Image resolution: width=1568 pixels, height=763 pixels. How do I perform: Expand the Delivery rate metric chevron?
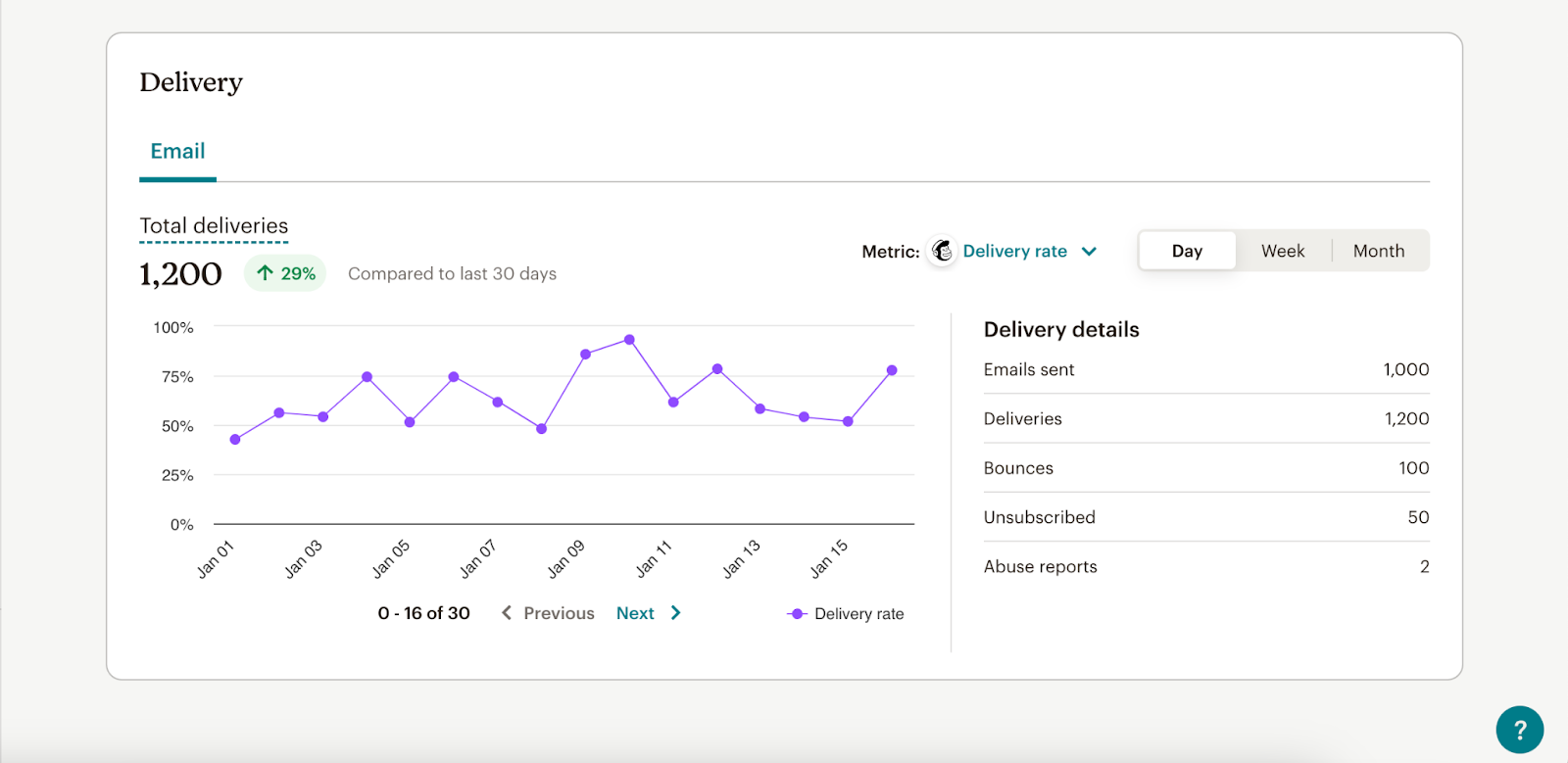pos(1089,252)
